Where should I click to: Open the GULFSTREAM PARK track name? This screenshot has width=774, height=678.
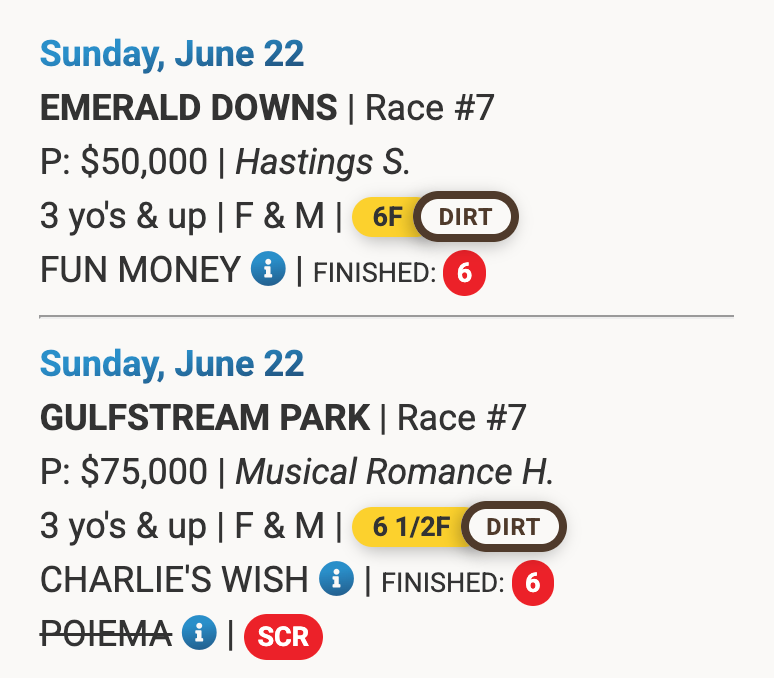(x=205, y=417)
